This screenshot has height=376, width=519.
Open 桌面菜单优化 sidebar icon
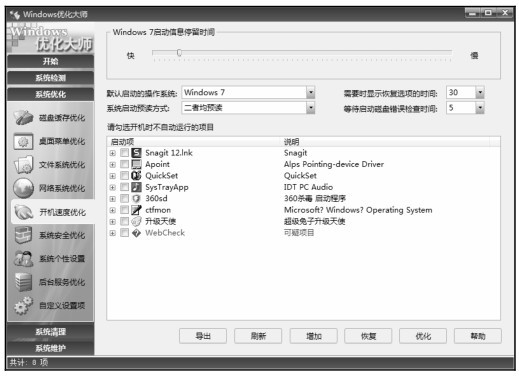pos(23,141)
